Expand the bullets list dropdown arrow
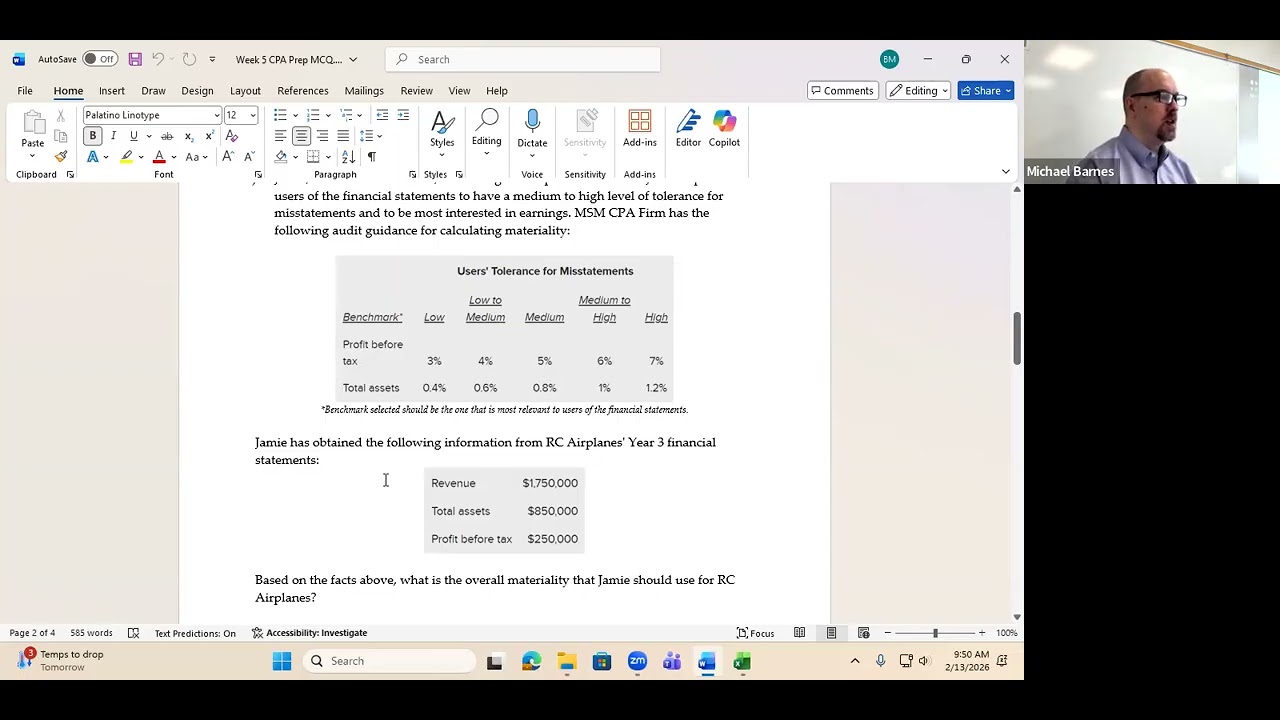The width and height of the screenshot is (1280, 720). pos(295,115)
